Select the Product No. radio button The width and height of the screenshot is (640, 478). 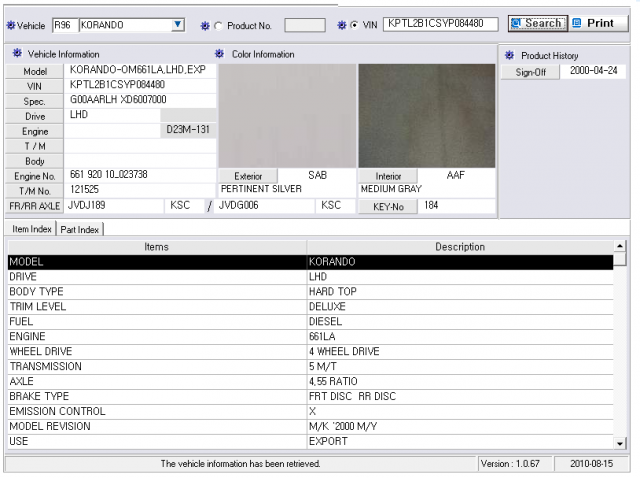218,26
